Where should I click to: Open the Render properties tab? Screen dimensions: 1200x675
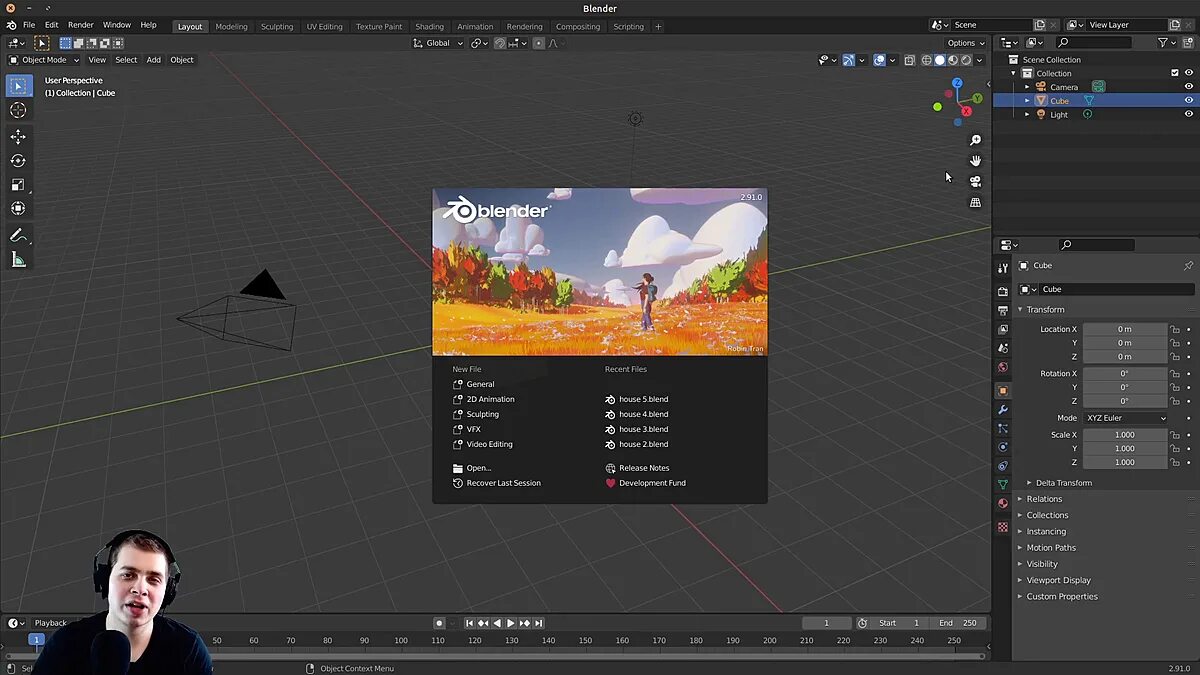pos(1003,291)
